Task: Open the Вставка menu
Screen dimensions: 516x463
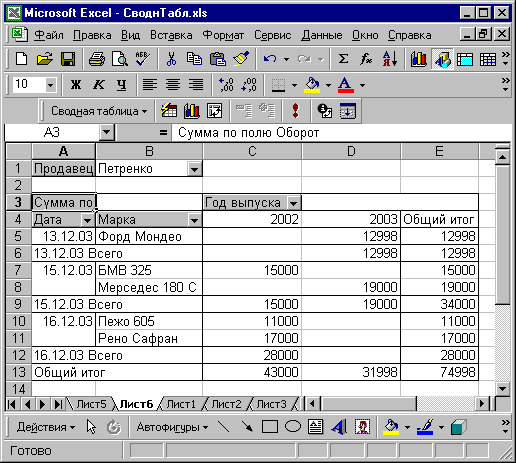Action: (171, 35)
